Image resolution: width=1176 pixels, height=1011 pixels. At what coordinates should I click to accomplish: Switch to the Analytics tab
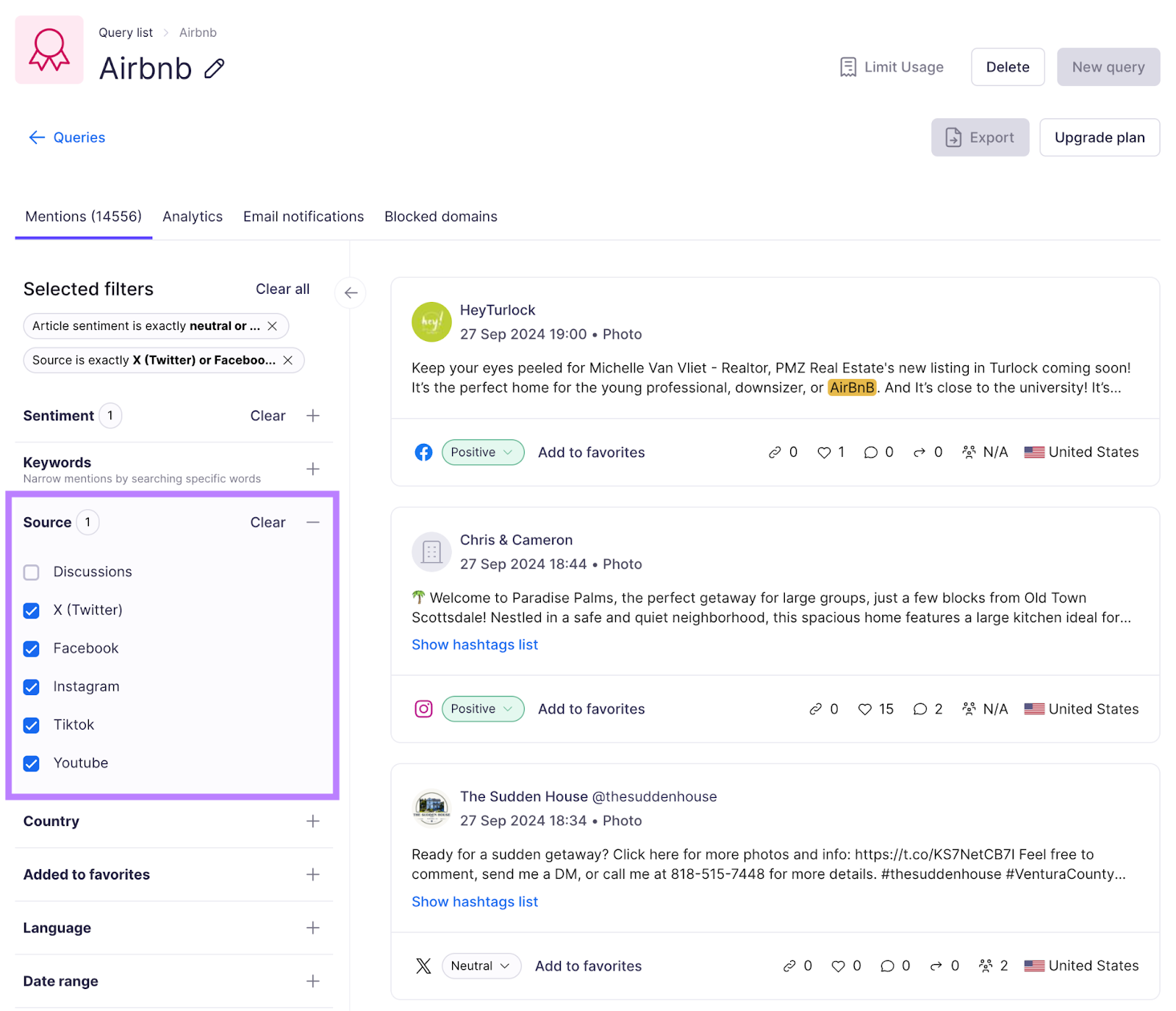pos(192,216)
